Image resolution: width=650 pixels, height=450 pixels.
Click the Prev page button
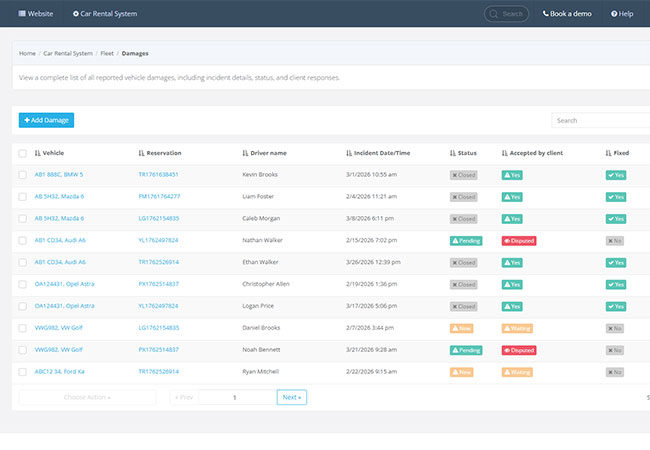pos(184,397)
